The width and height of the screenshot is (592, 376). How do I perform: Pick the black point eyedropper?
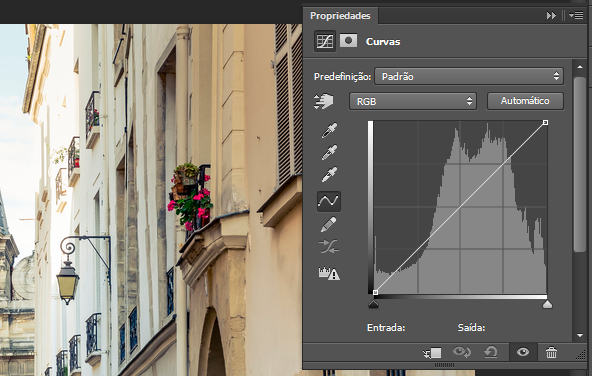click(x=329, y=130)
